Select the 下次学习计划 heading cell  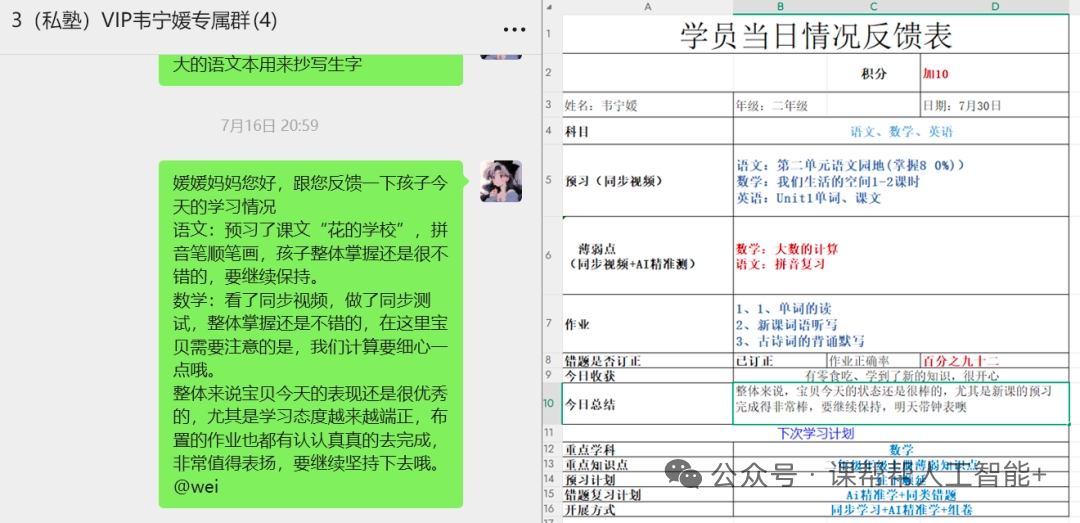[815, 434]
